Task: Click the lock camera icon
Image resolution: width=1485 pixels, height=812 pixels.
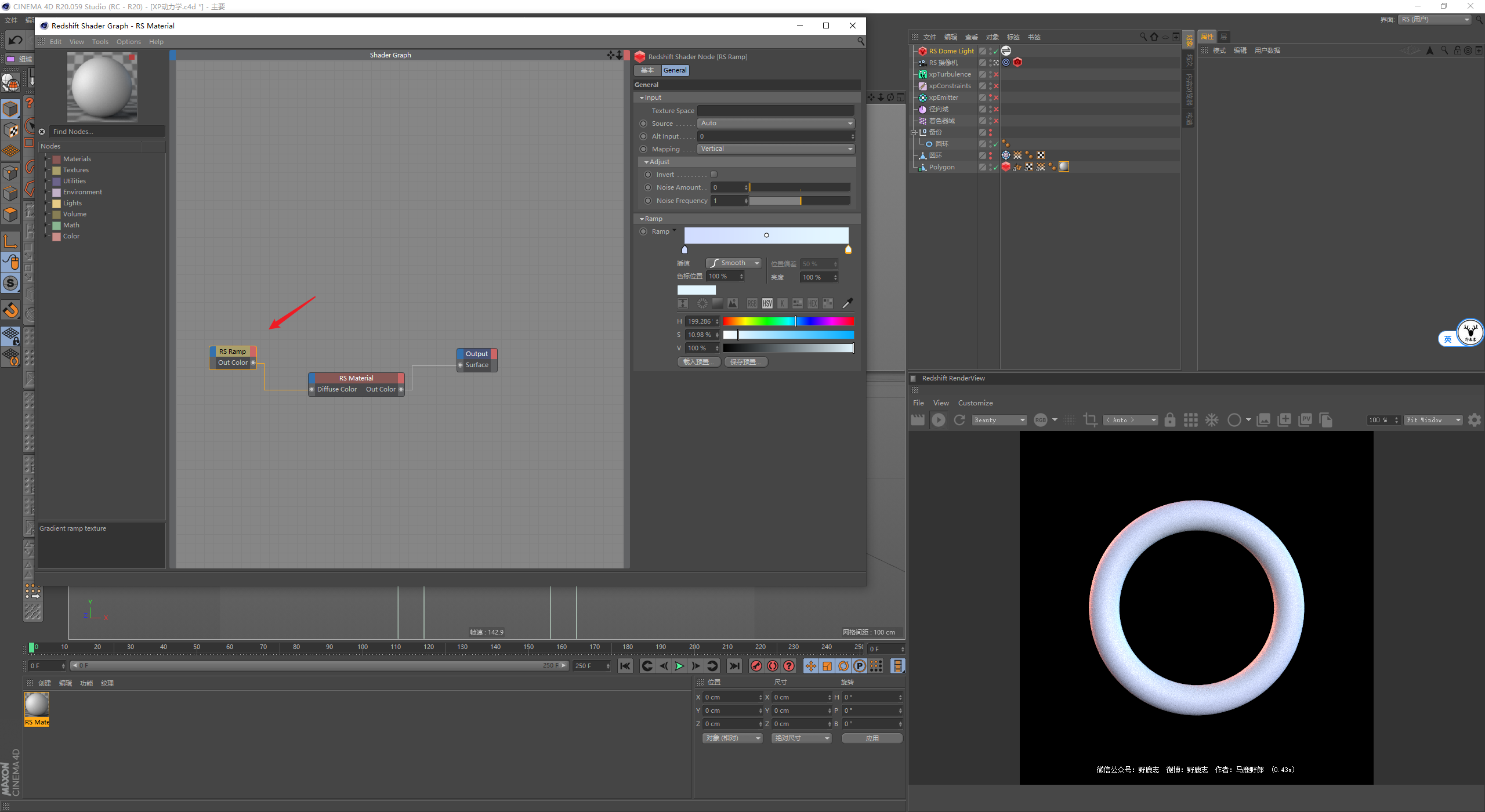Action: pos(1169,420)
